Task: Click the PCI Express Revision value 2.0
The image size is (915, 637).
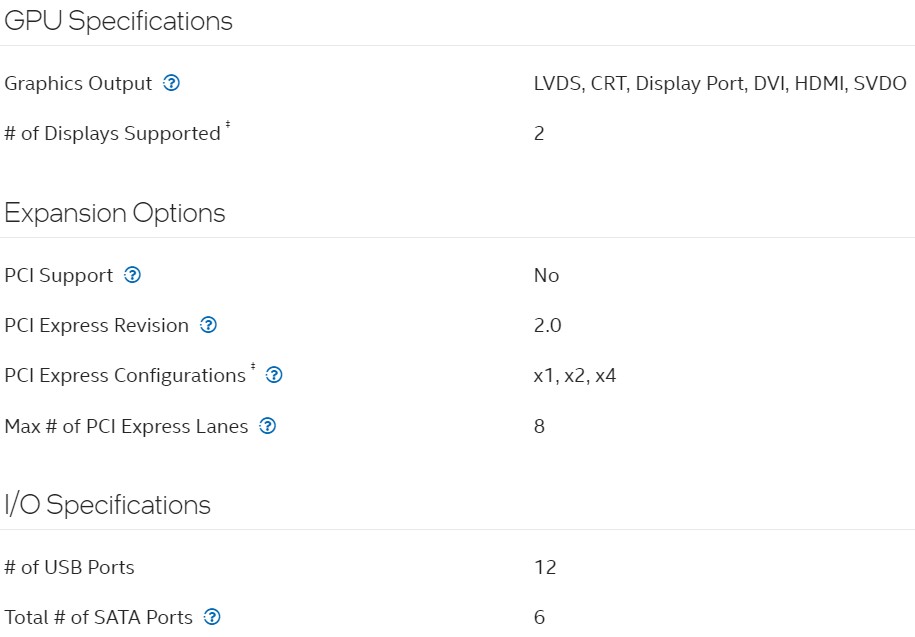Action: tap(547, 325)
